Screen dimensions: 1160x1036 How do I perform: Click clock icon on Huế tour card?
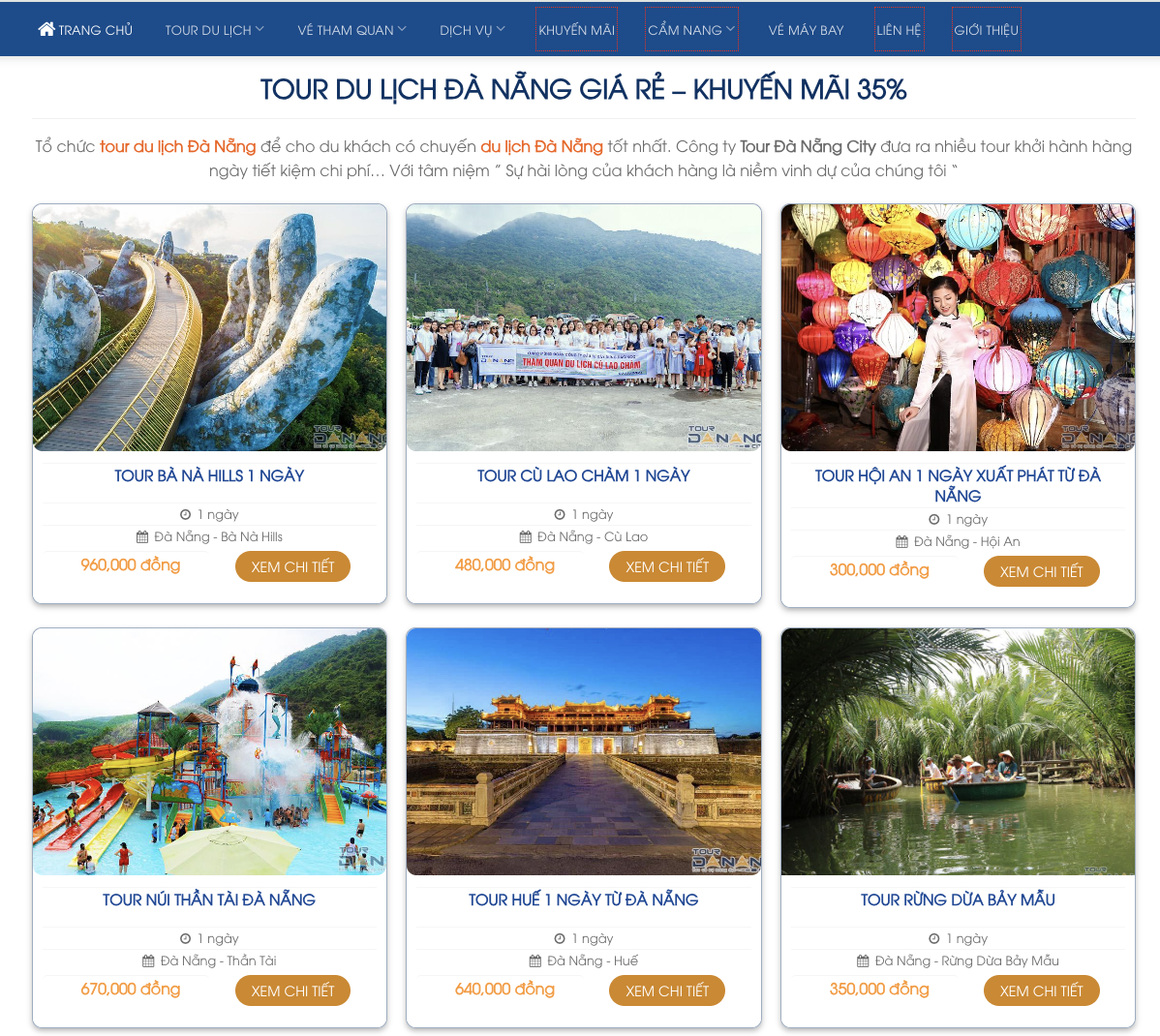pyautogui.click(x=560, y=938)
